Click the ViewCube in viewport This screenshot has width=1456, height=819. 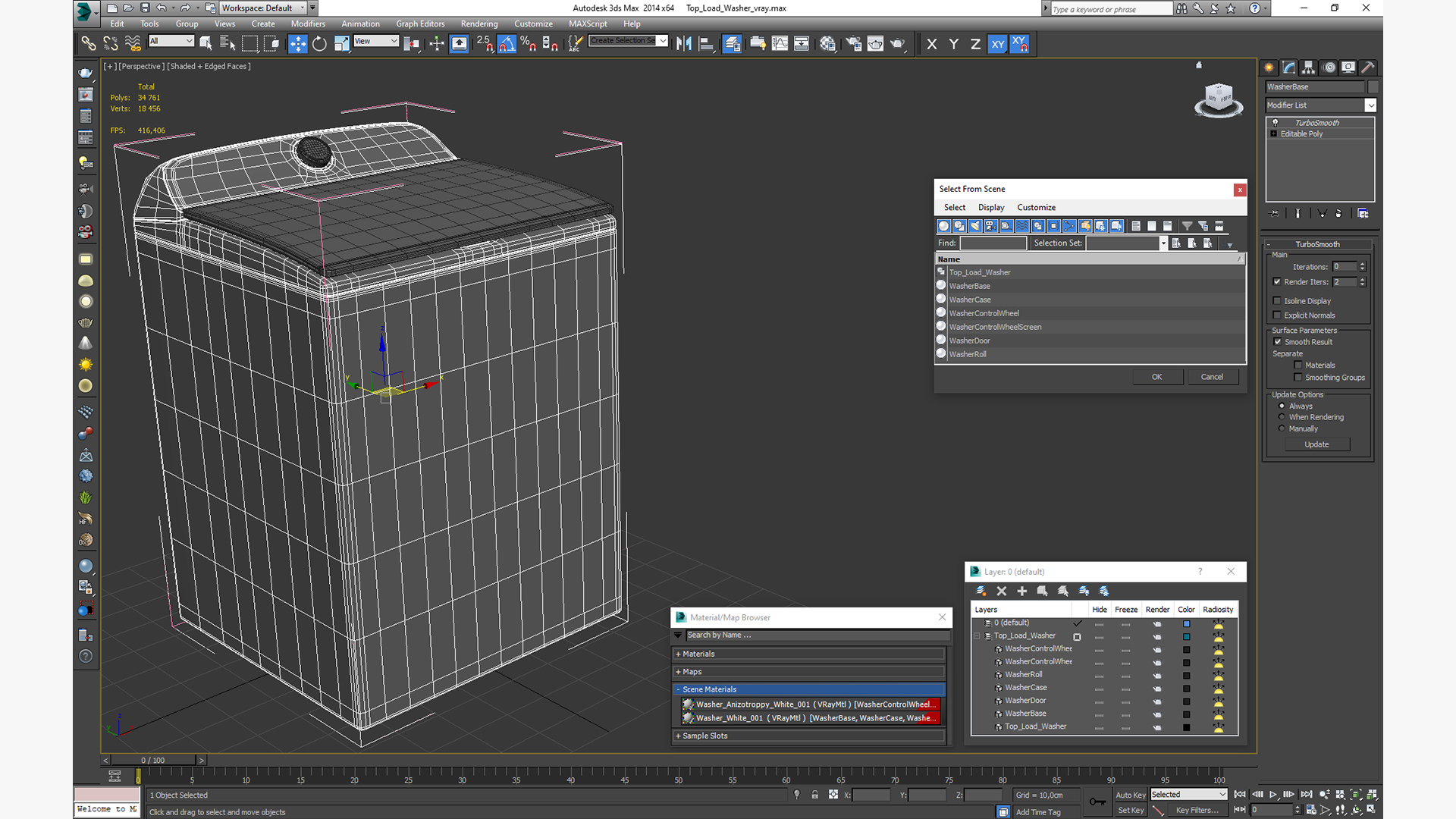click(1219, 100)
